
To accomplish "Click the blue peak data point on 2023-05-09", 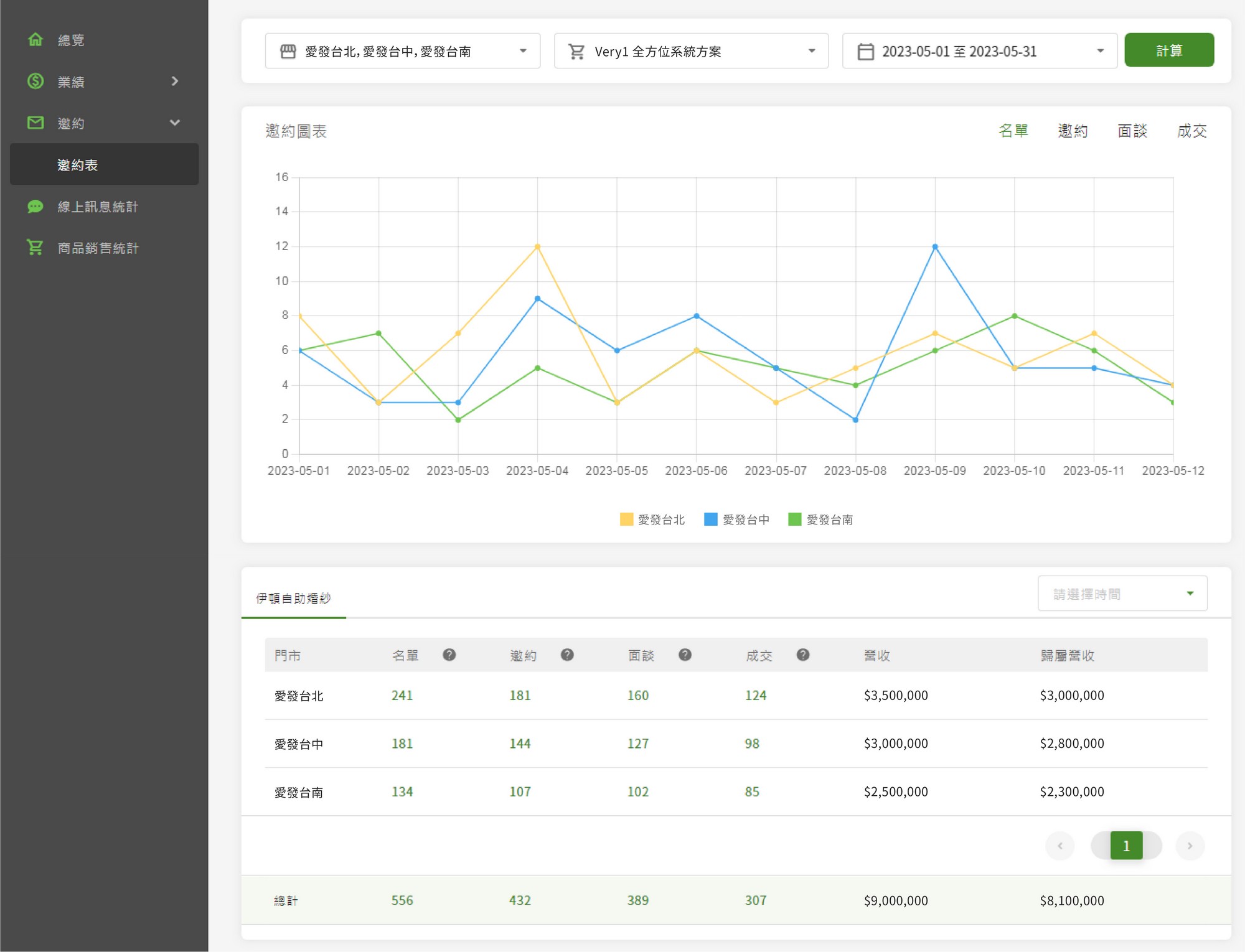I will pos(935,247).
